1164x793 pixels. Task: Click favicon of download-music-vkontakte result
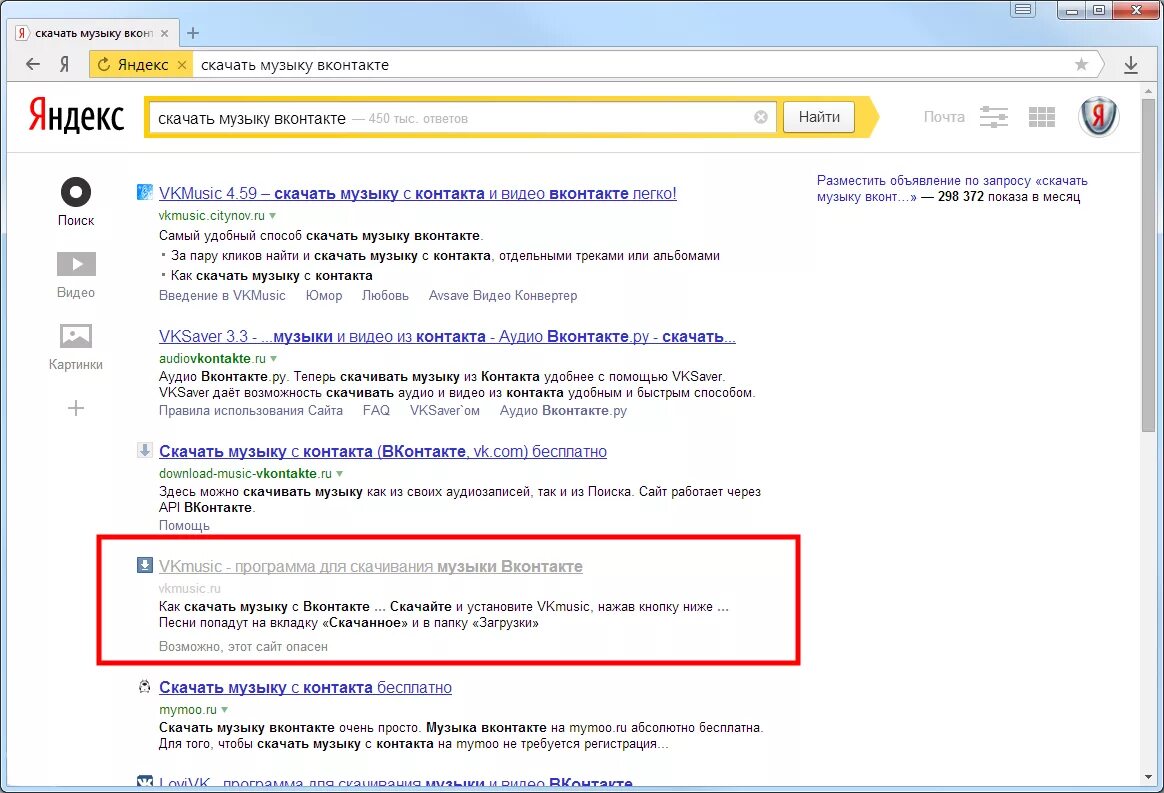click(145, 450)
